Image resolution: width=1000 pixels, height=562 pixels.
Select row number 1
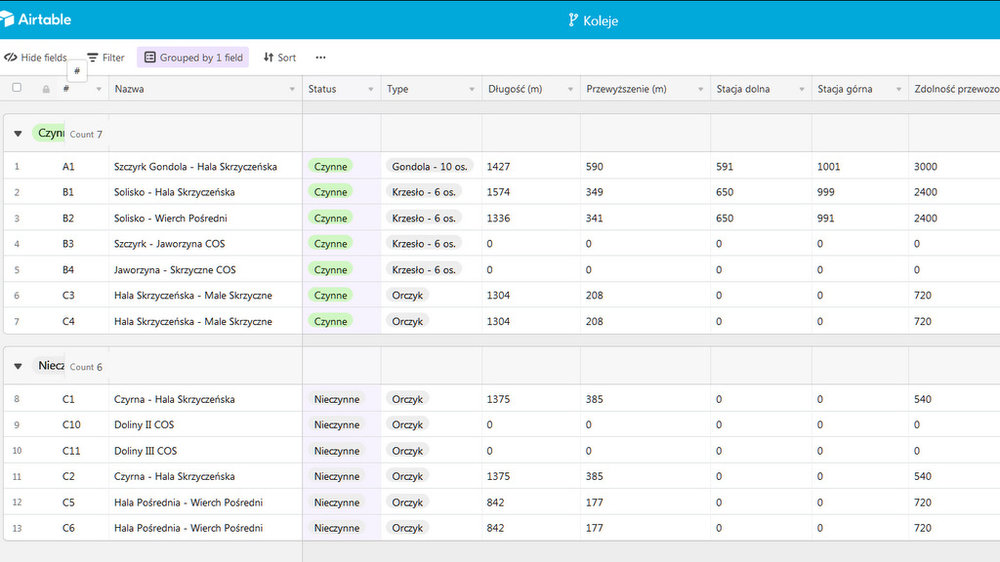click(x=17, y=166)
